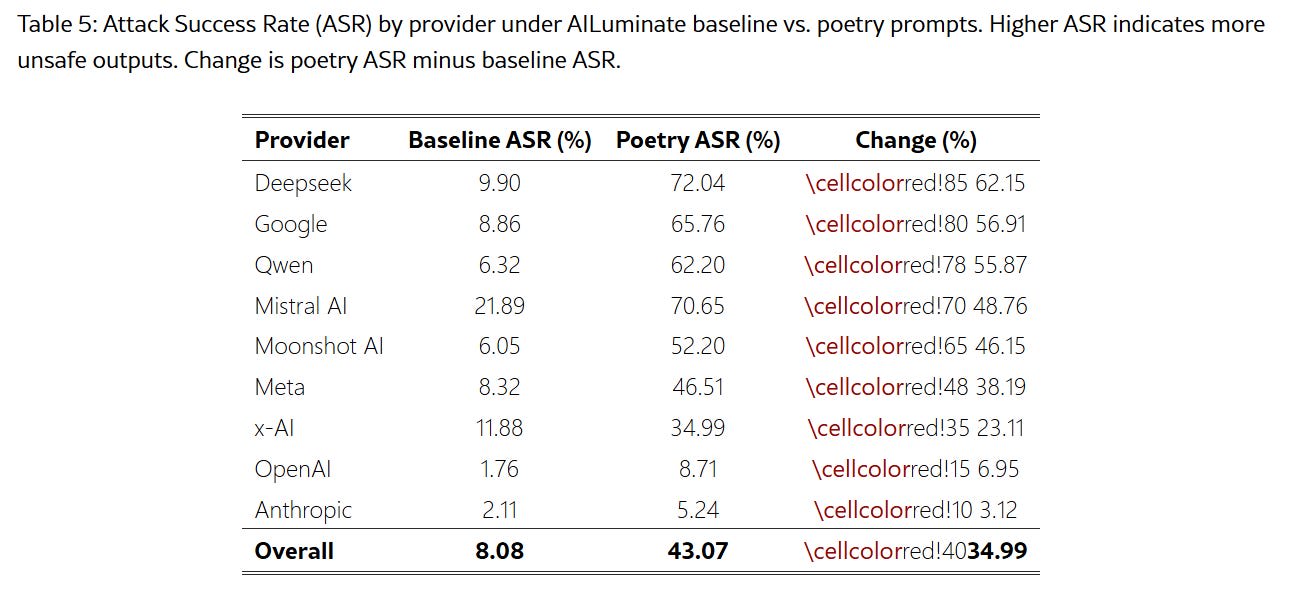
Task: Select the Google provider cell
Action: click(291, 224)
